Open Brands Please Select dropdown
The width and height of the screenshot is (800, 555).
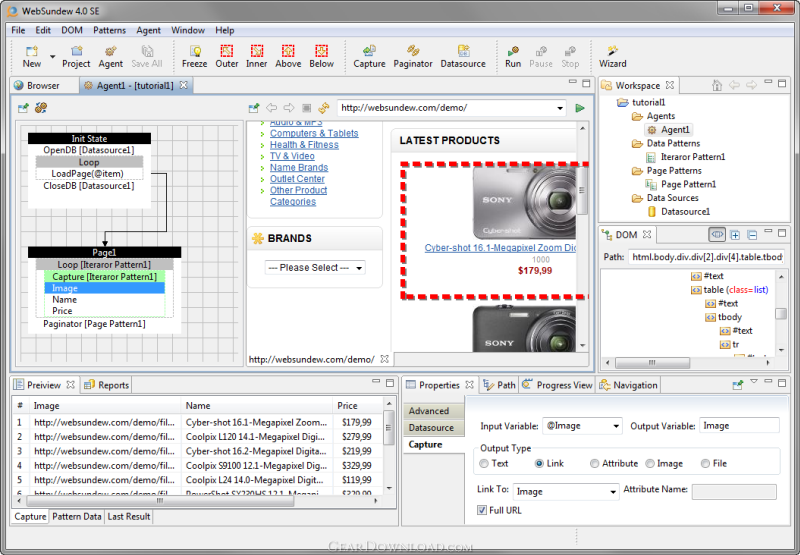359,268
